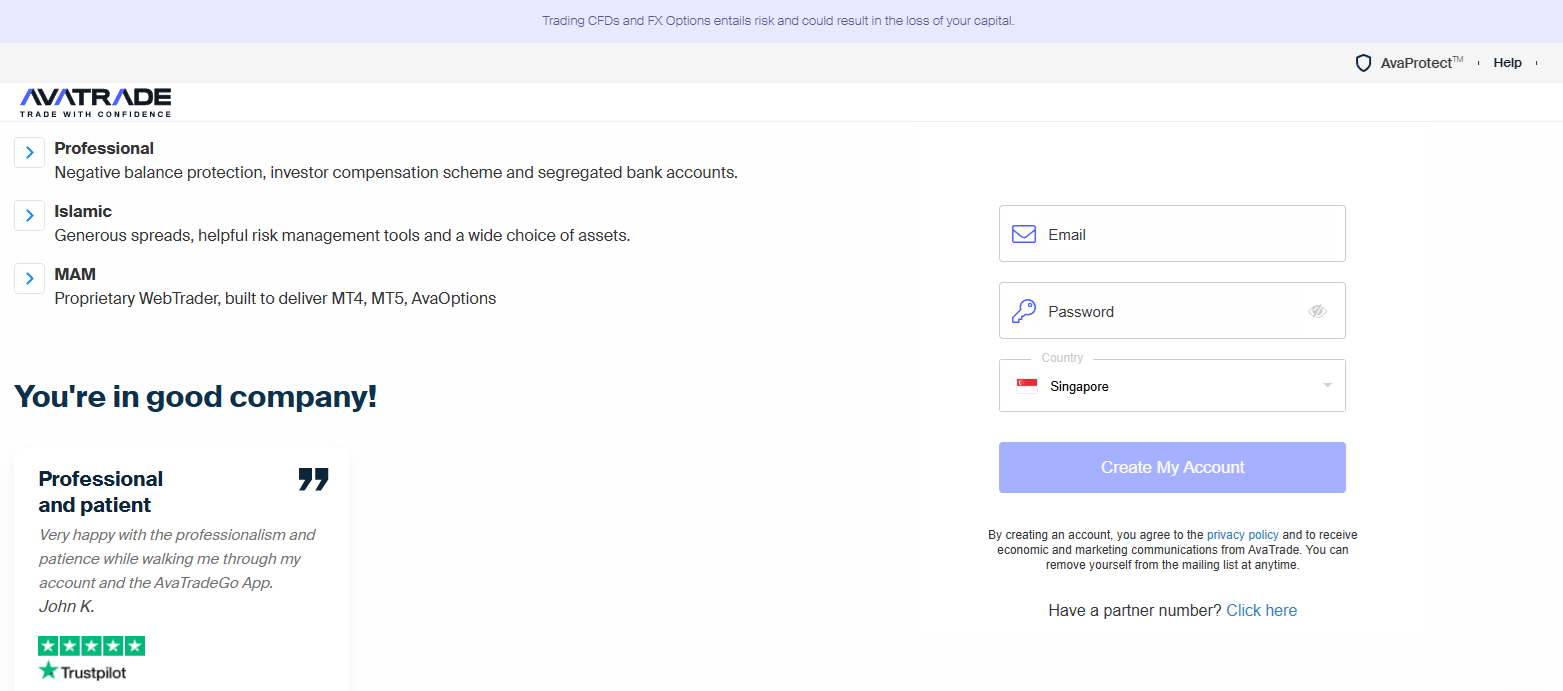Focus the Password input field
Image resolution: width=1563 pixels, height=691 pixels.
1172,311
